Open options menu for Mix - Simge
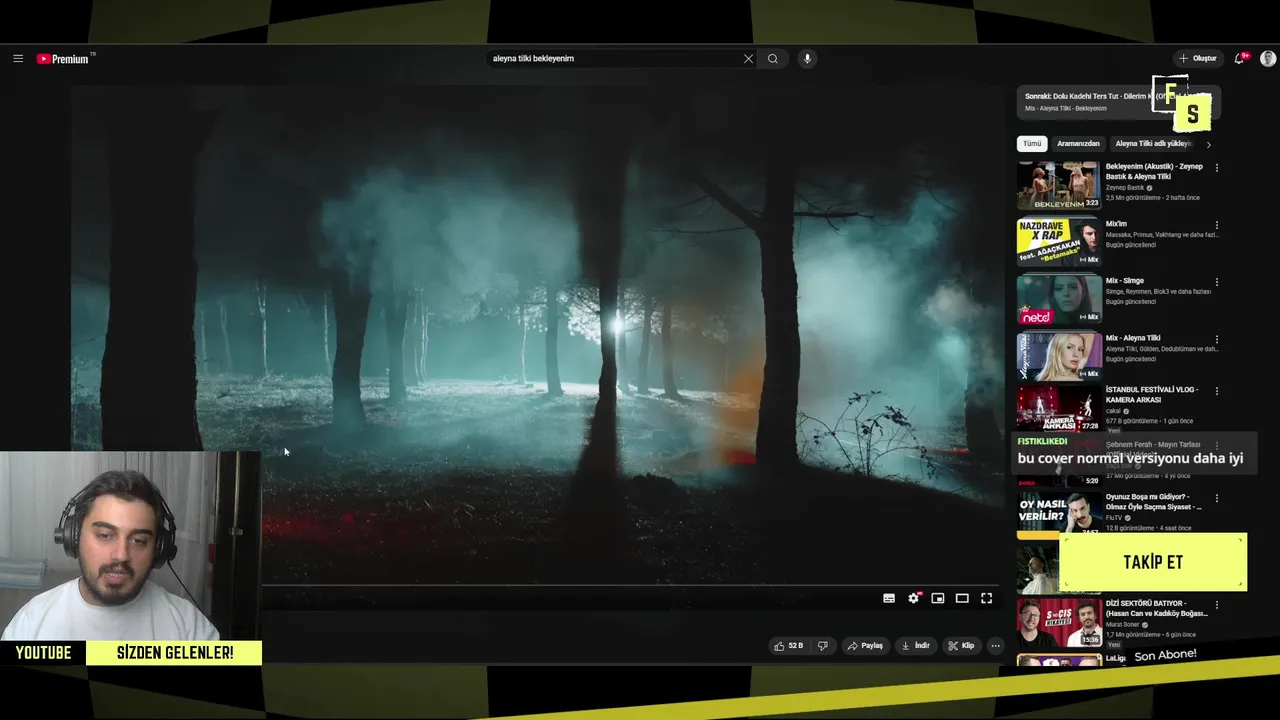 (1217, 282)
